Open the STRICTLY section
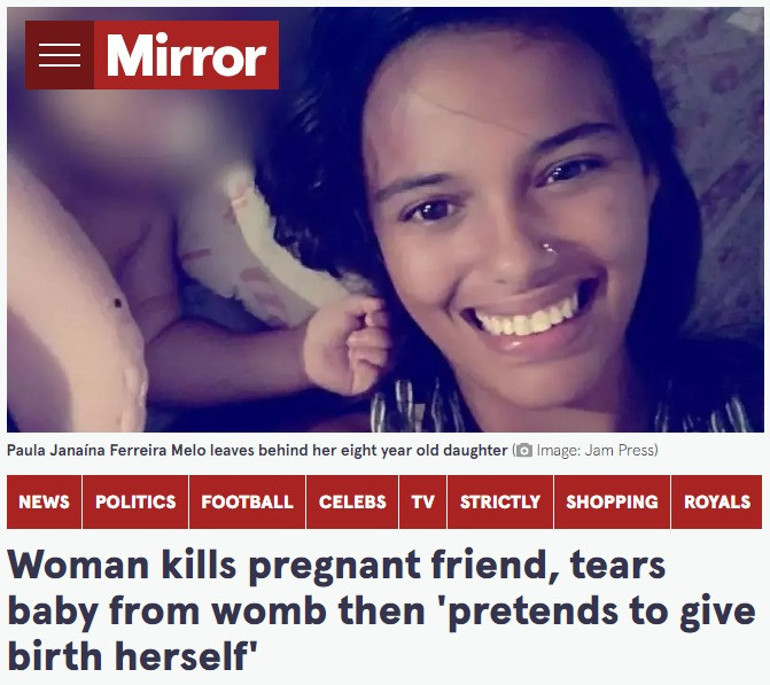The image size is (770, 685). 500,502
